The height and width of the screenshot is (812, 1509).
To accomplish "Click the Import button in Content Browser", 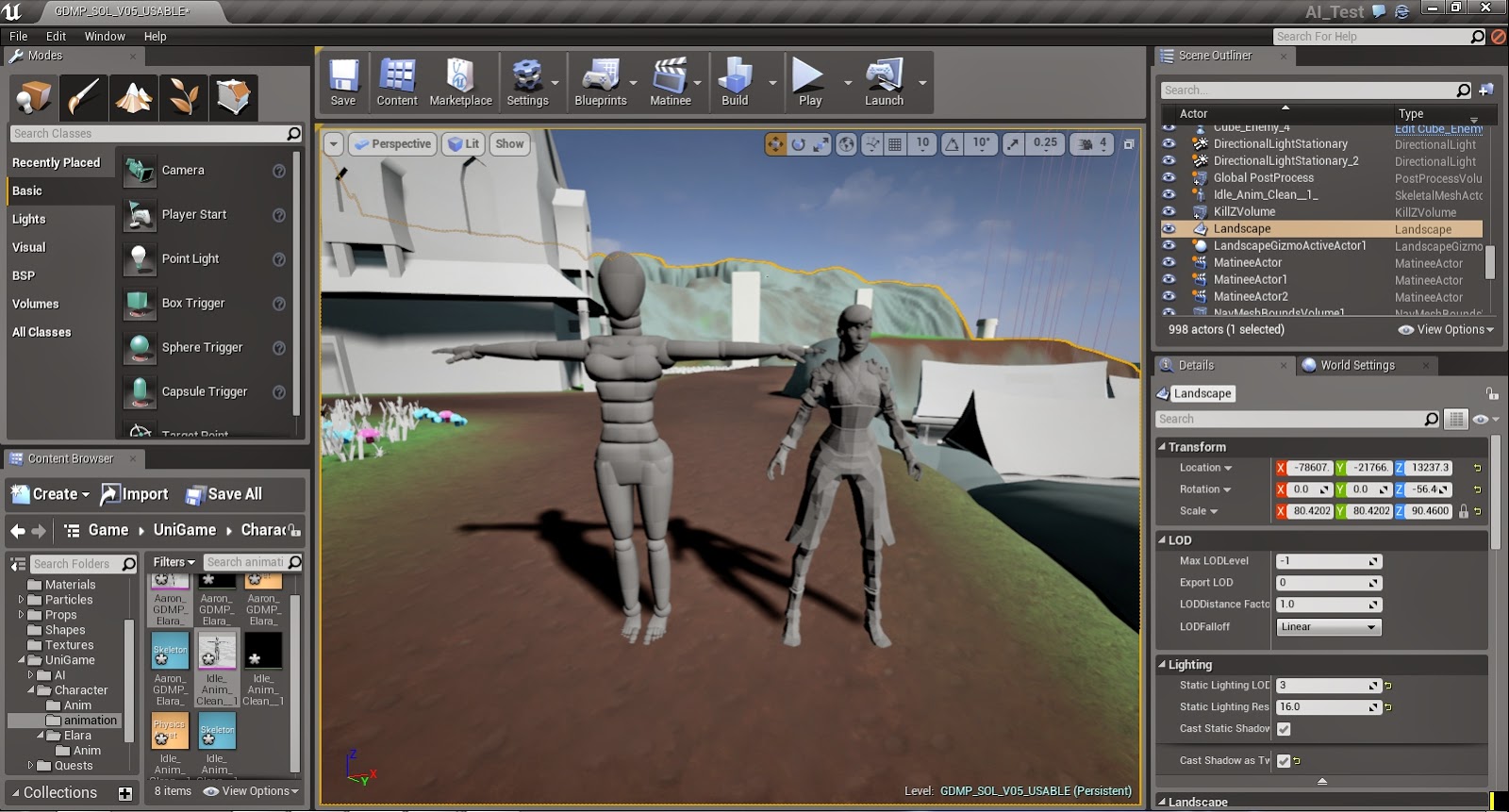I will pyautogui.click(x=135, y=494).
